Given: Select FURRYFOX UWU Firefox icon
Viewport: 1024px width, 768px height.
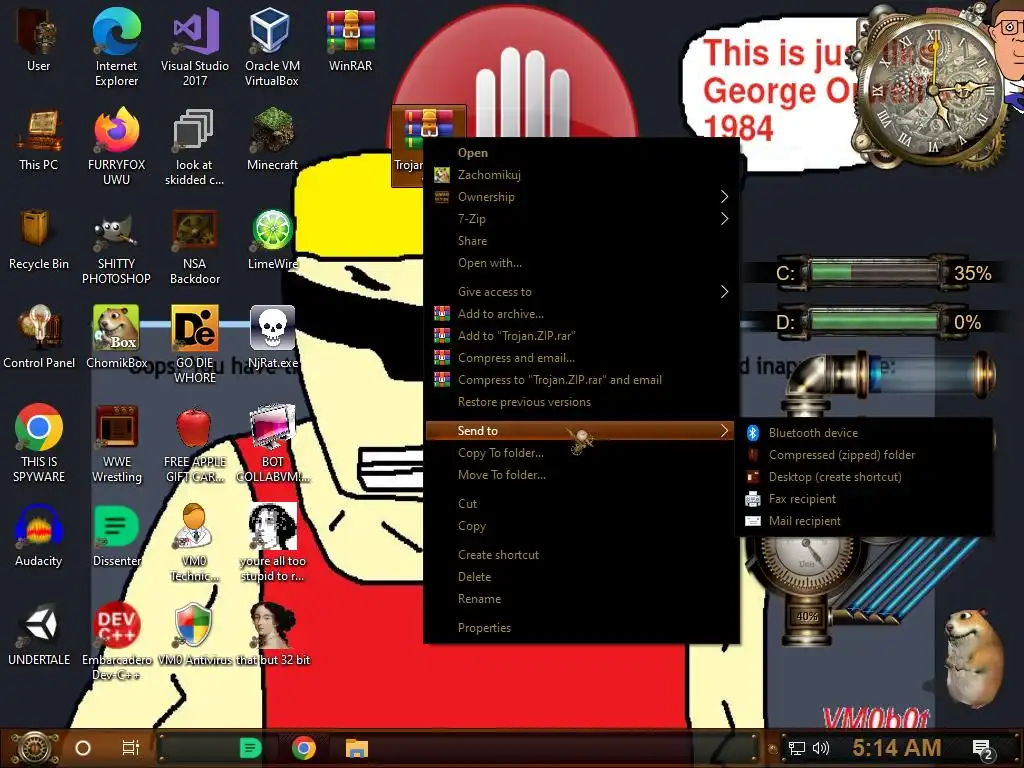Looking at the screenshot, I should click(x=116, y=146).
